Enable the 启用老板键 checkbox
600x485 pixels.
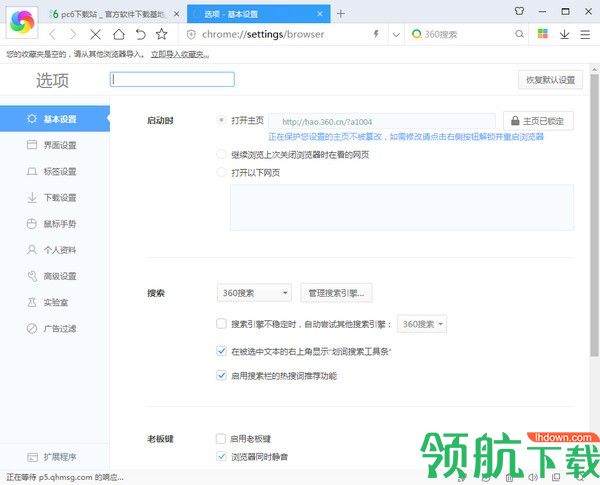[x=221, y=439]
